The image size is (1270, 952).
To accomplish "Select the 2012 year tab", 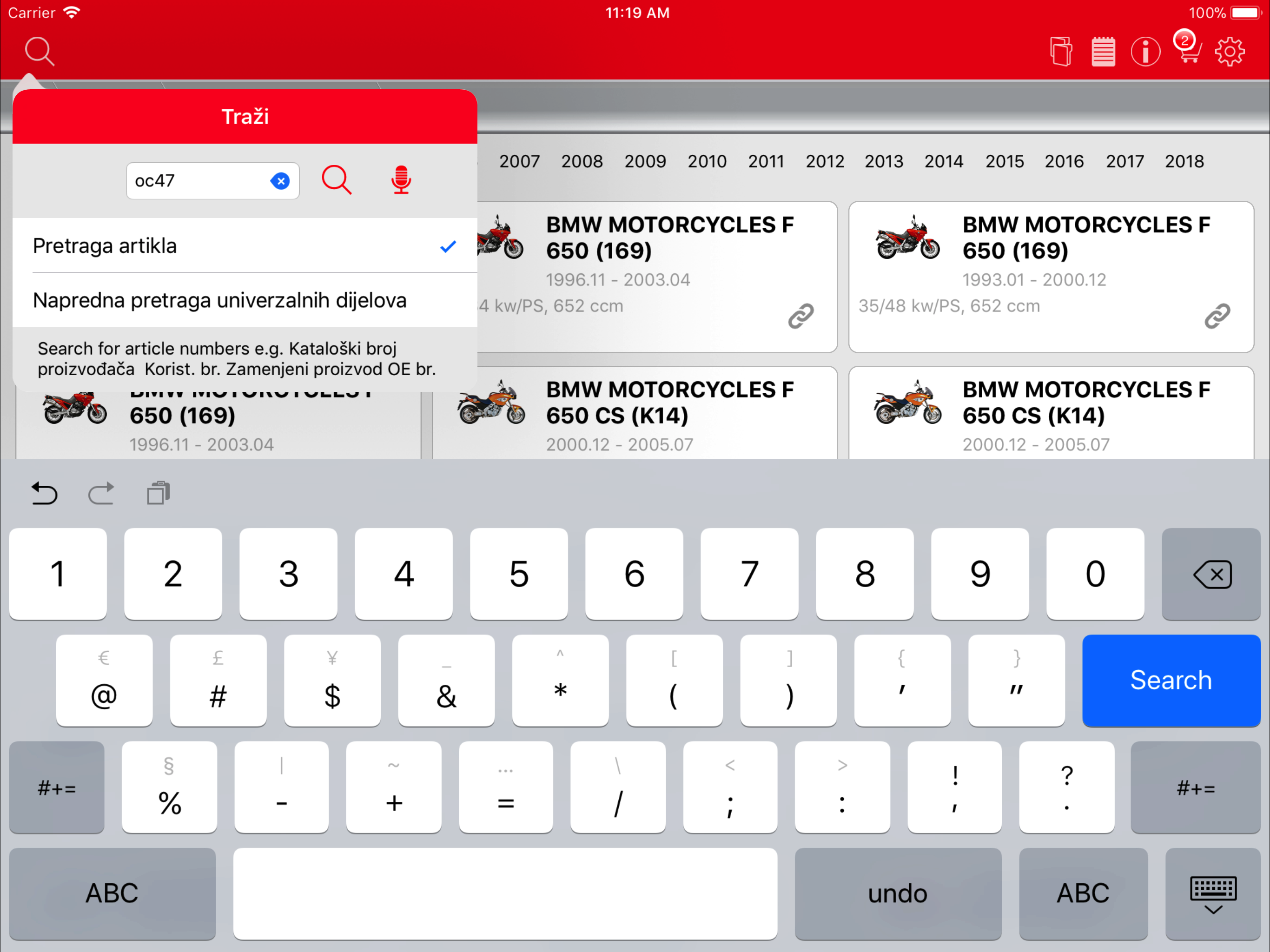I will click(825, 161).
